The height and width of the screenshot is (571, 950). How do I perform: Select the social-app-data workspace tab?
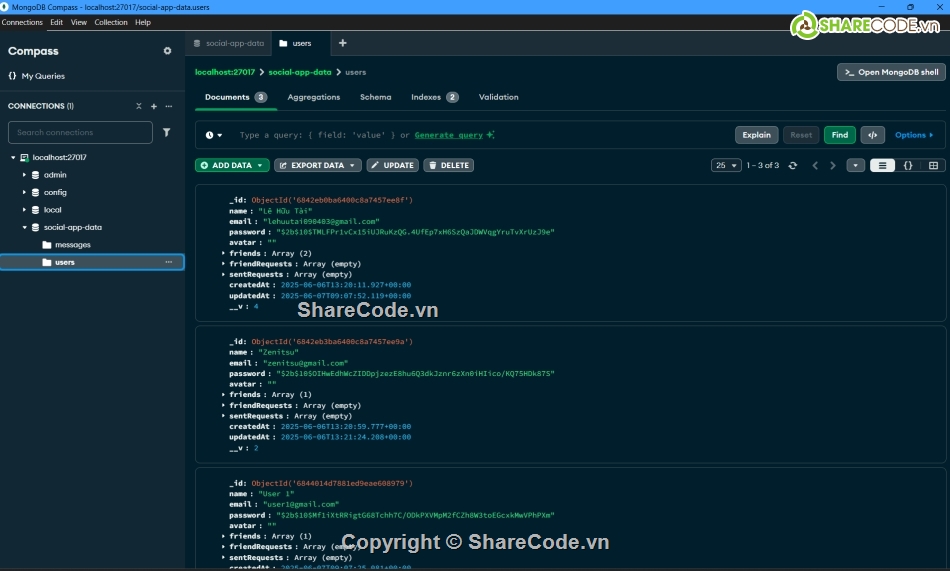229,43
